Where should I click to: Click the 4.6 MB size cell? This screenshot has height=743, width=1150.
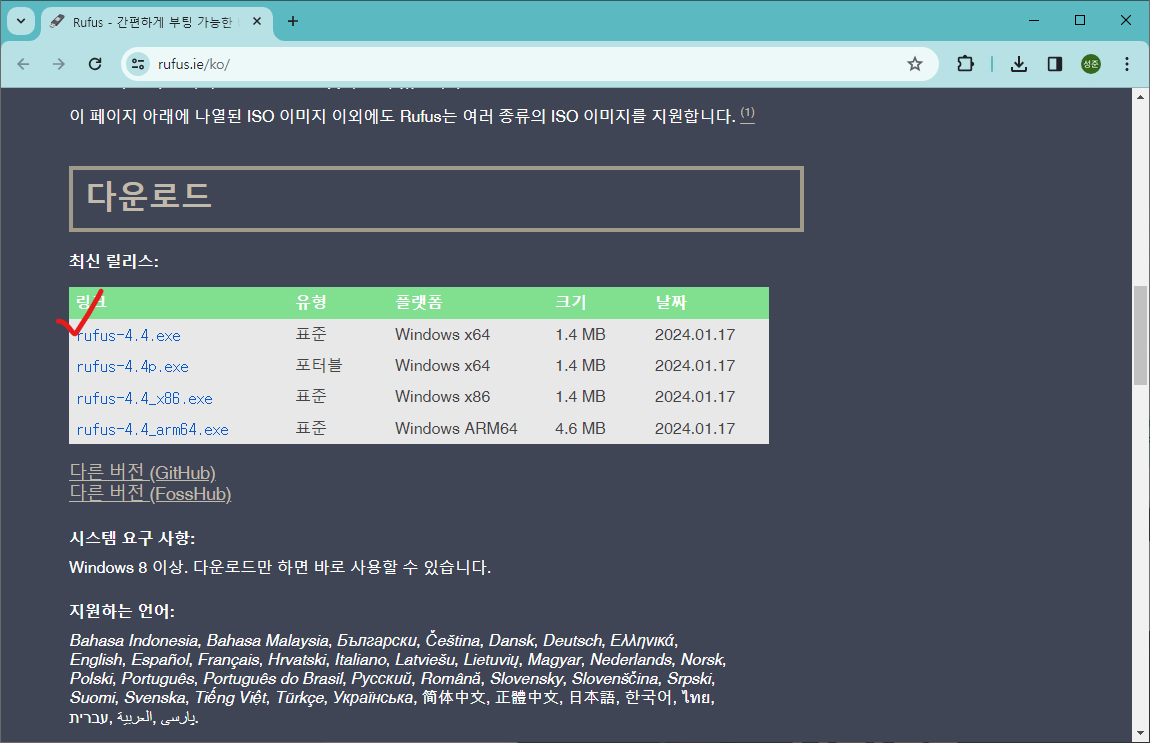(580, 428)
